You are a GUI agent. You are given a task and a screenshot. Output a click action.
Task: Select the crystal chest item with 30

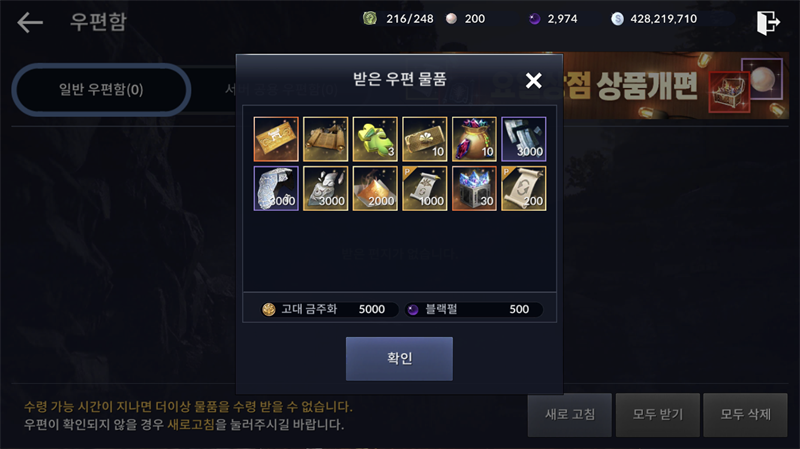click(x=474, y=188)
